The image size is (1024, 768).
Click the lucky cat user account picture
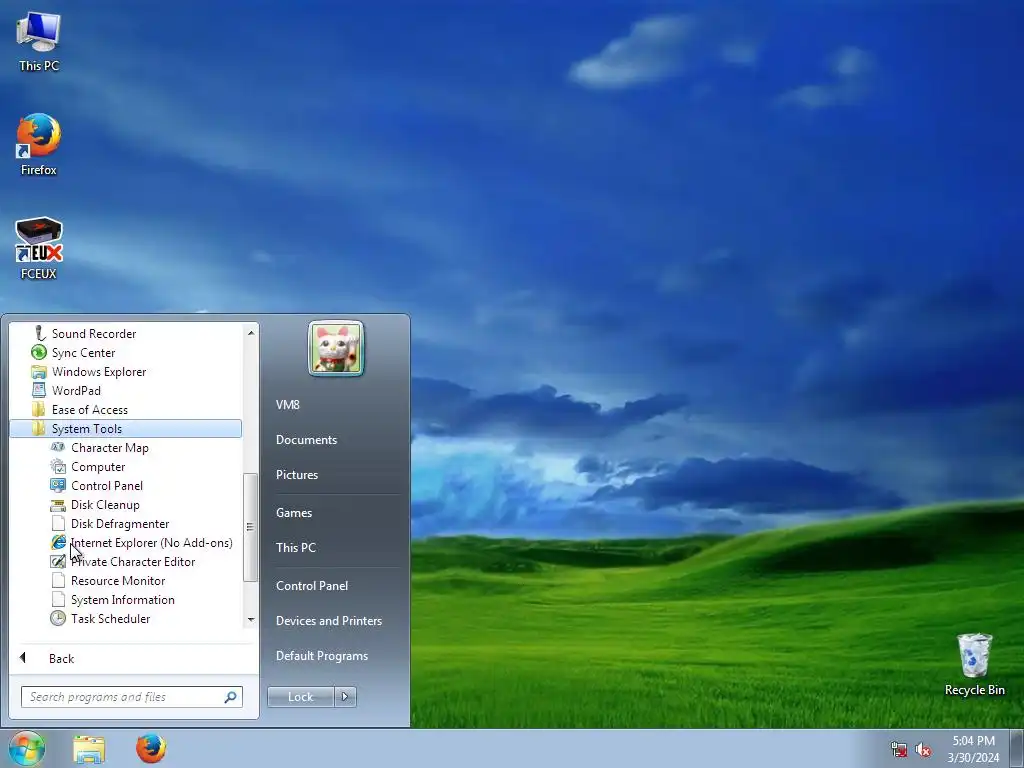tap(336, 348)
